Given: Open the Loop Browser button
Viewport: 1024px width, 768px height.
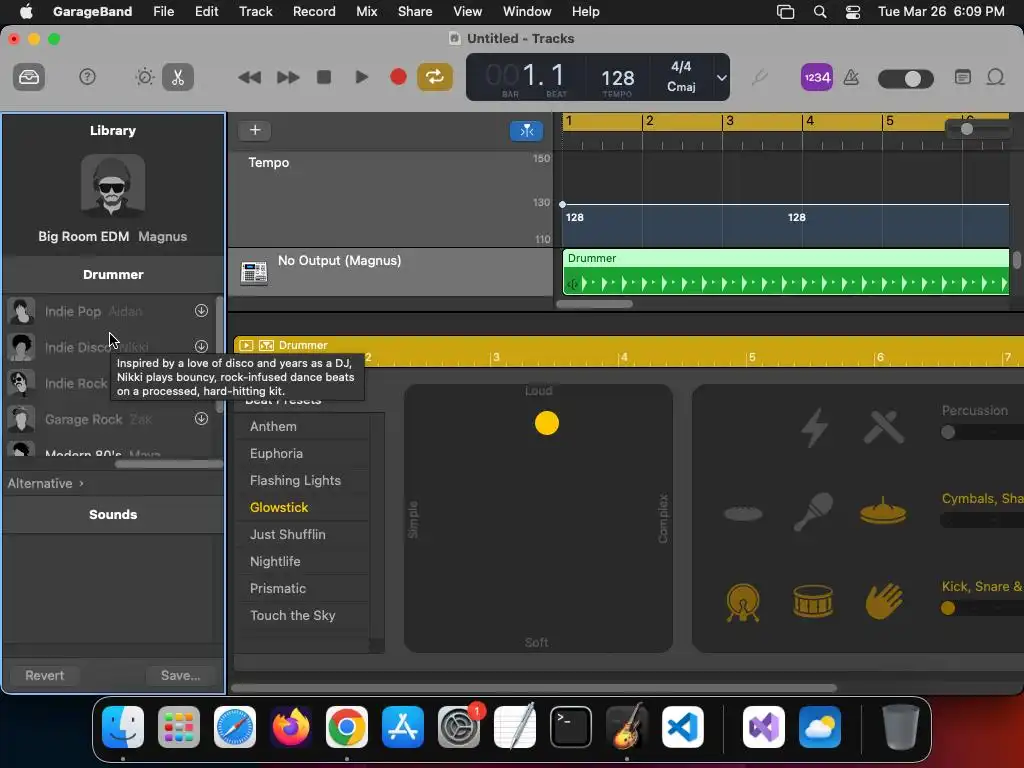Looking at the screenshot, I should [995, 77].
